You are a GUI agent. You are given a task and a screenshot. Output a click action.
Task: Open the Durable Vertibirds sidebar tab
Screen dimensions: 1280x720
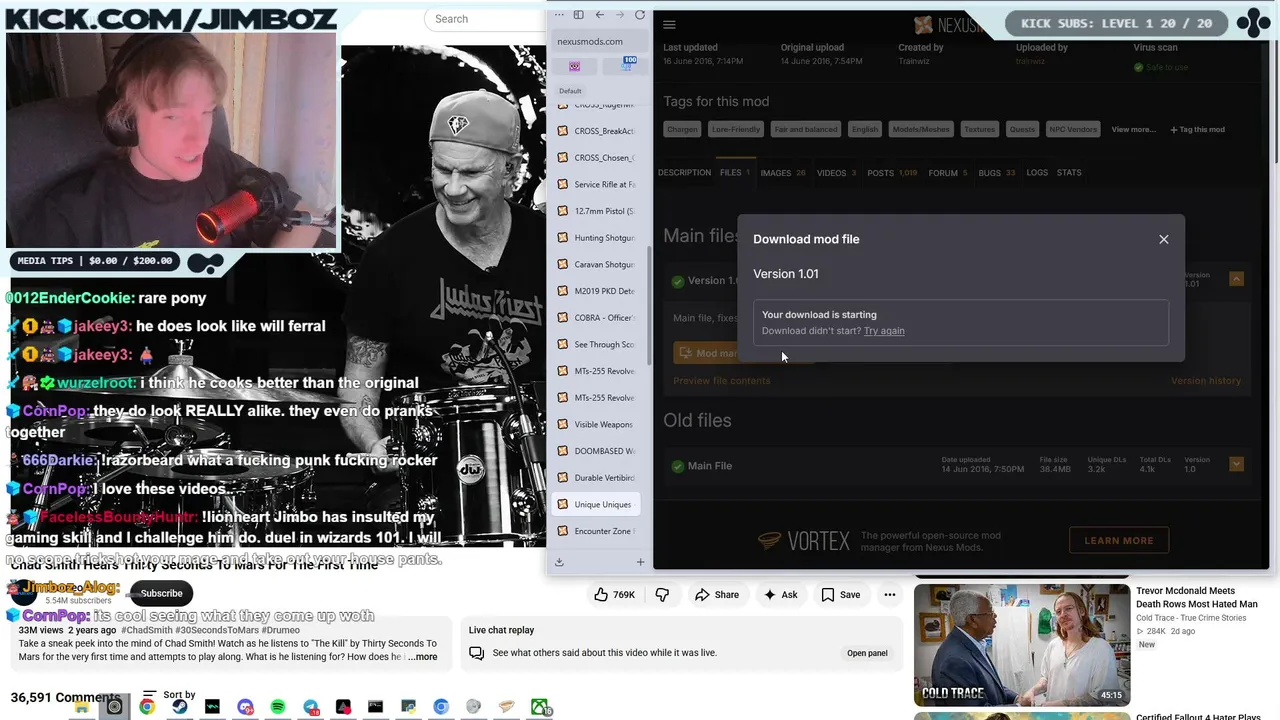tap(598, 478)
